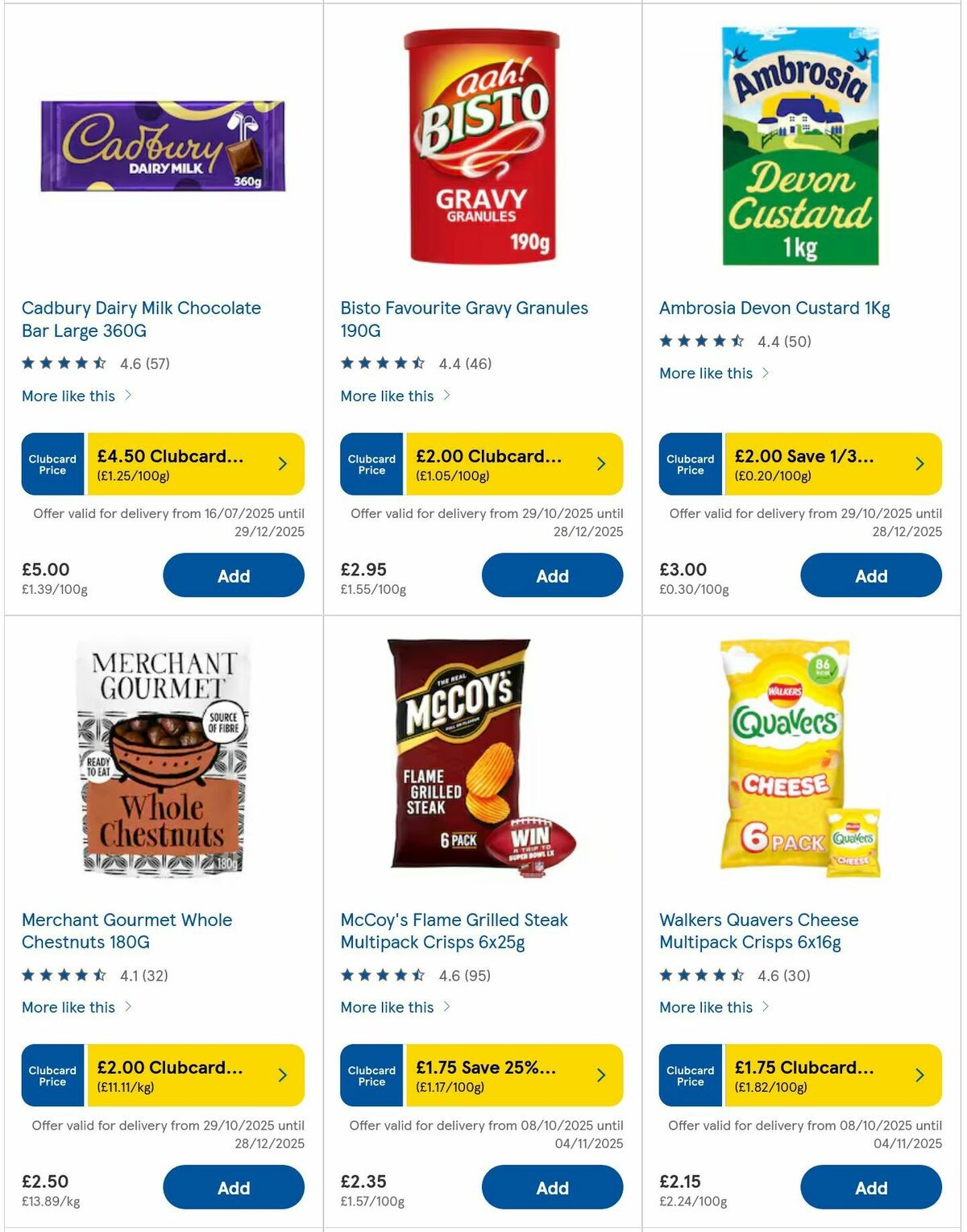Click the Merchant Gourmet Whole Chestnuts product image
967x1232 pixels.
163,761
